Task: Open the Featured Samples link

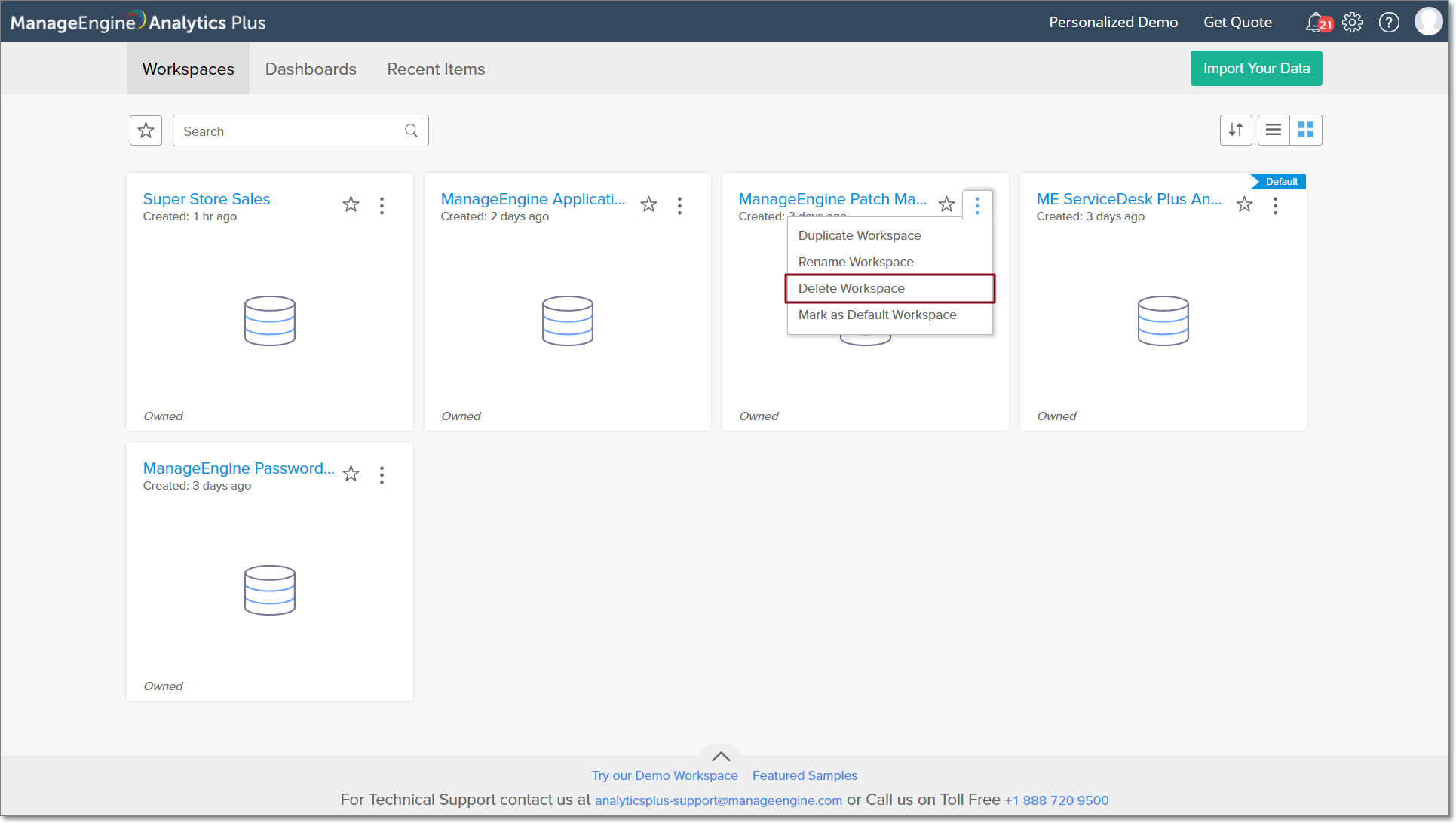Action: [x=805, y=775]
